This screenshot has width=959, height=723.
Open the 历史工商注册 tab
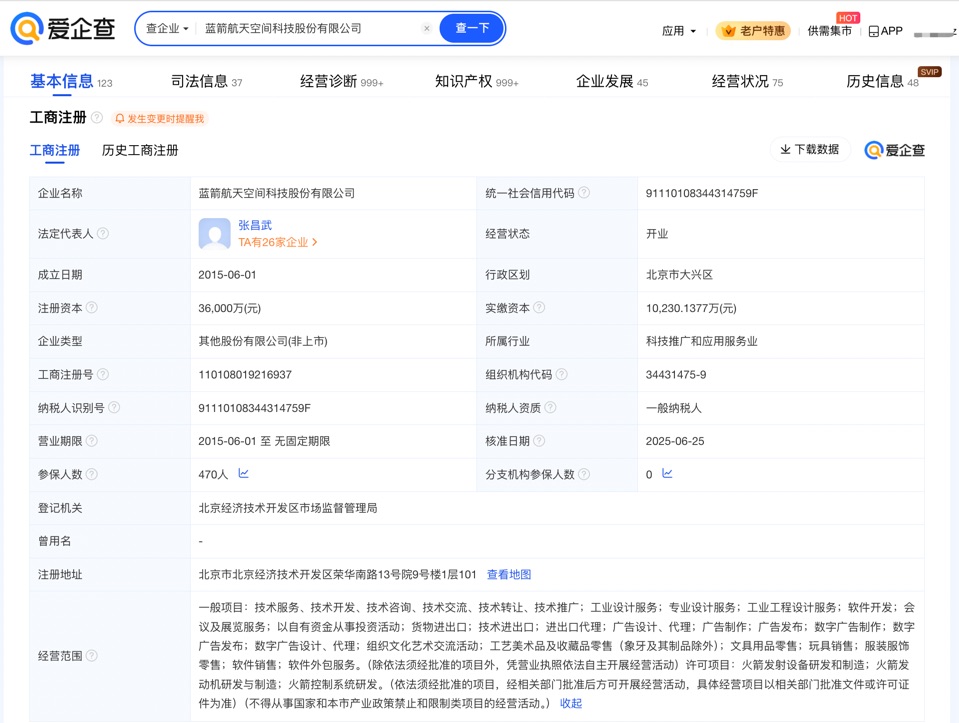[x=139, y=150]
